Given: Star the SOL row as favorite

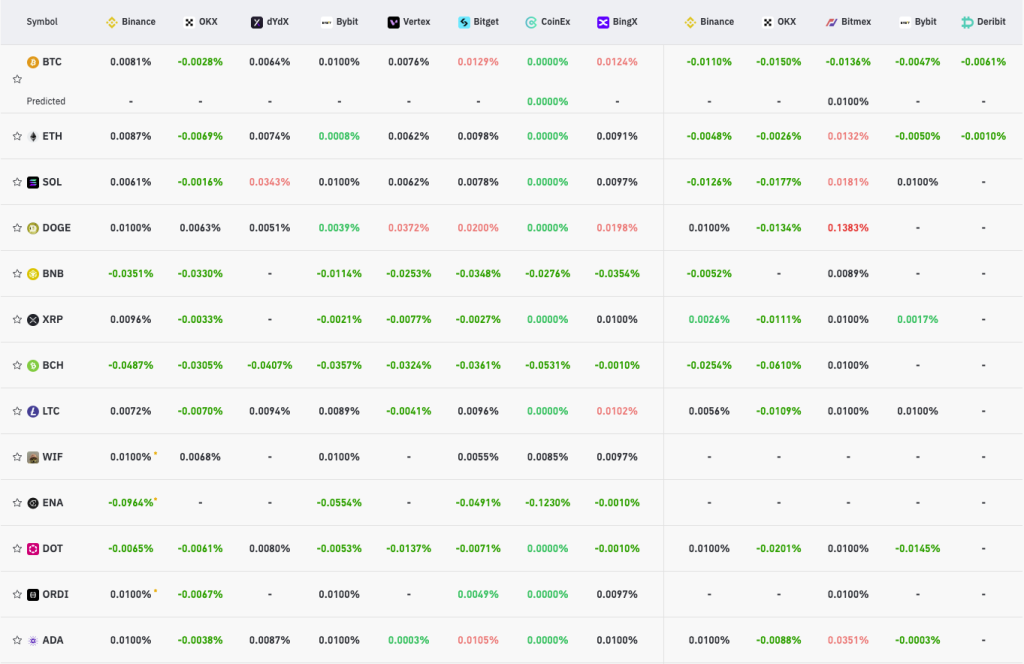Looking at the screenshot, I should coord(17,182).
